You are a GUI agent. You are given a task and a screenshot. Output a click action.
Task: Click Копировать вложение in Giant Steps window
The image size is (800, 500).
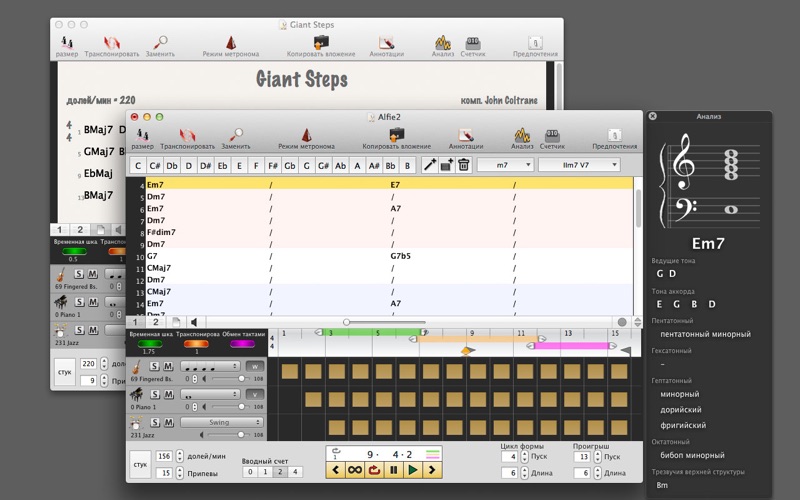[x=321, y=46]
